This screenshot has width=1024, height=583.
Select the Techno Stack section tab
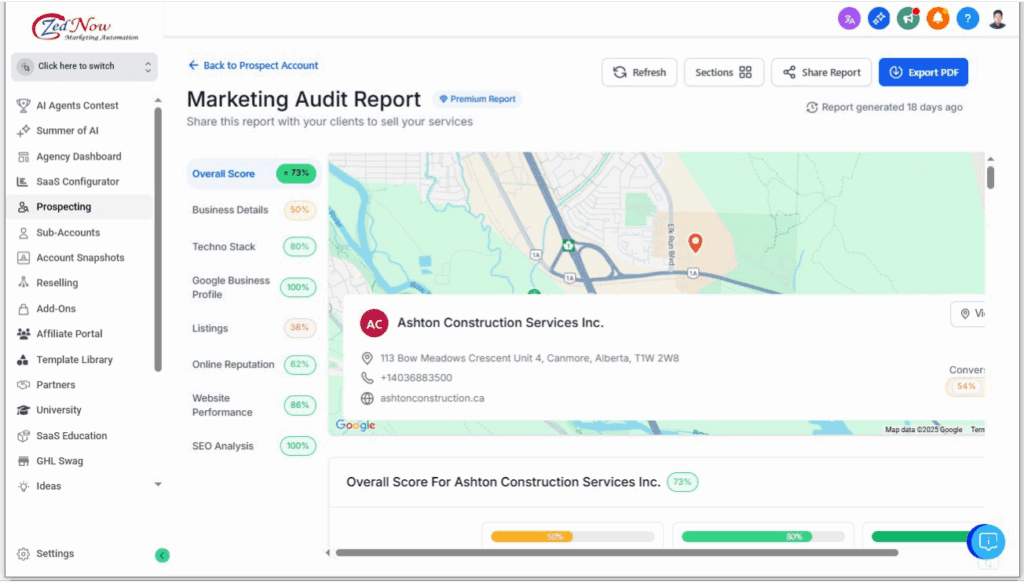(x=253, y=247)
